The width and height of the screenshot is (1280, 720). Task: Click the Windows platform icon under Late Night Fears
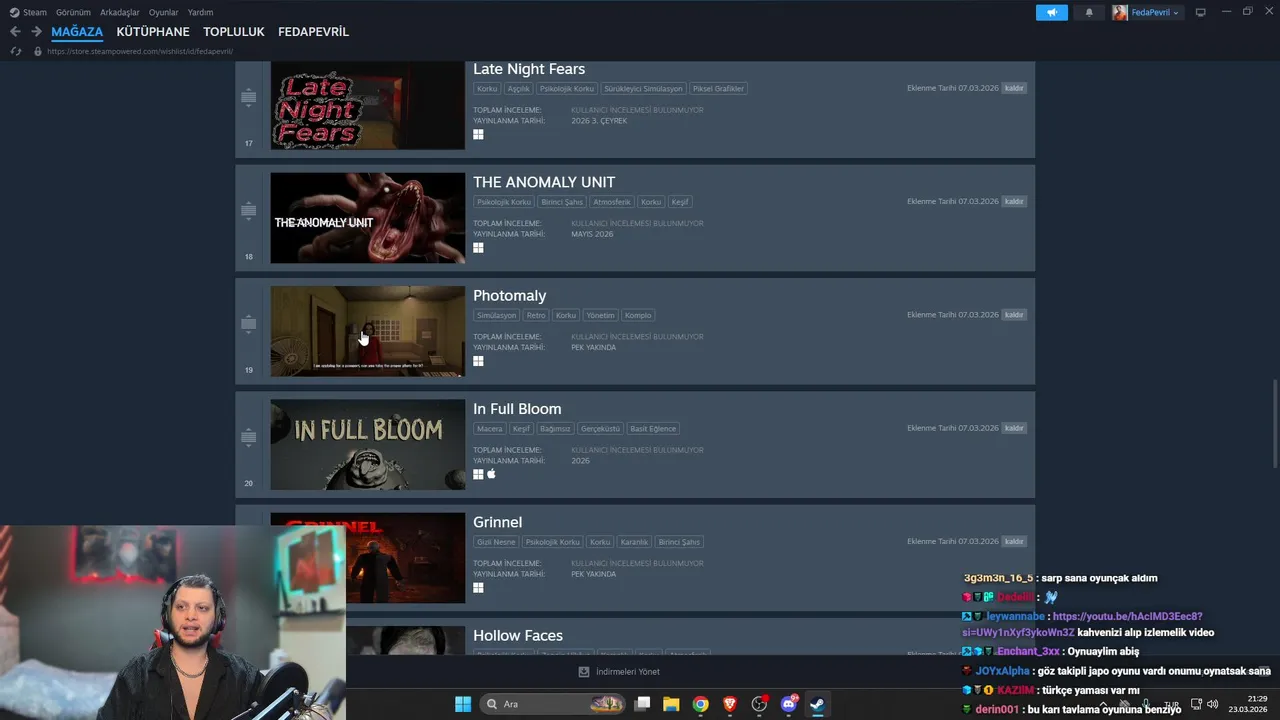(x=478, y=134)
